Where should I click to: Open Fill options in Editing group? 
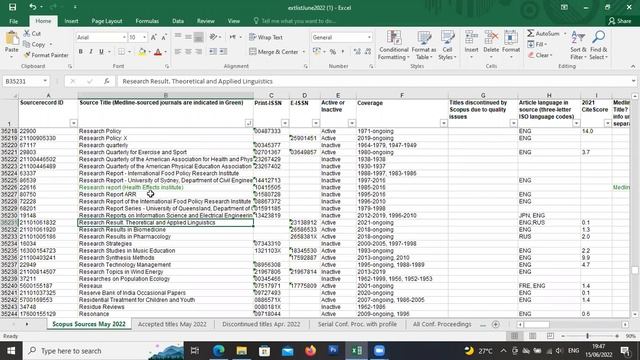click(x=537, y=44)
